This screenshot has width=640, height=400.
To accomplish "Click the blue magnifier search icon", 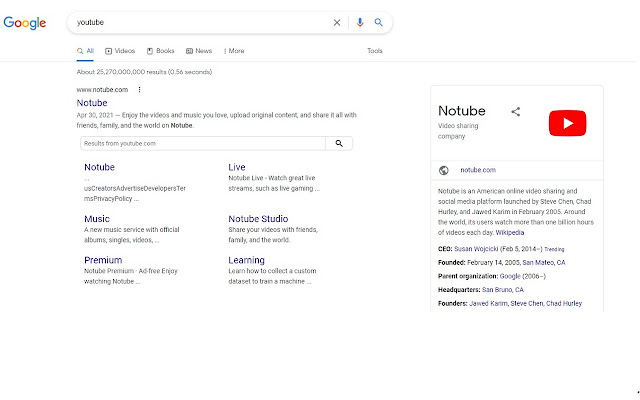I will point(379,22).
